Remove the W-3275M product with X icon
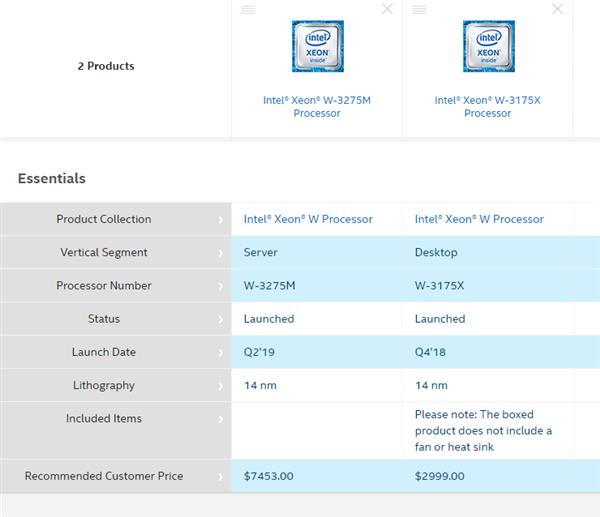The width and height of the screenshot is (600, 517). 388,9
